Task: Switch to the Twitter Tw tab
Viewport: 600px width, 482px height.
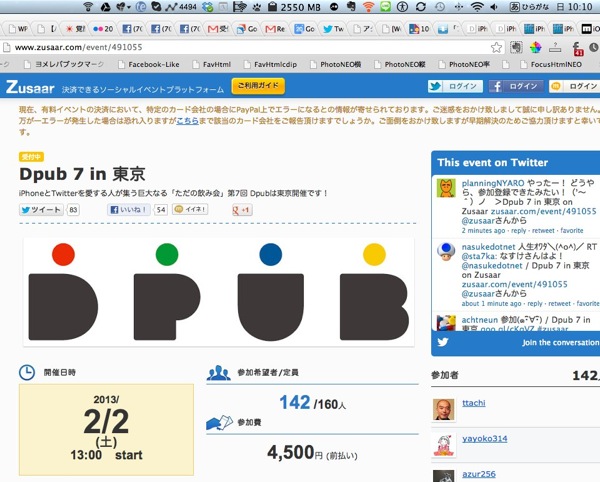Action: pos(333,29)
